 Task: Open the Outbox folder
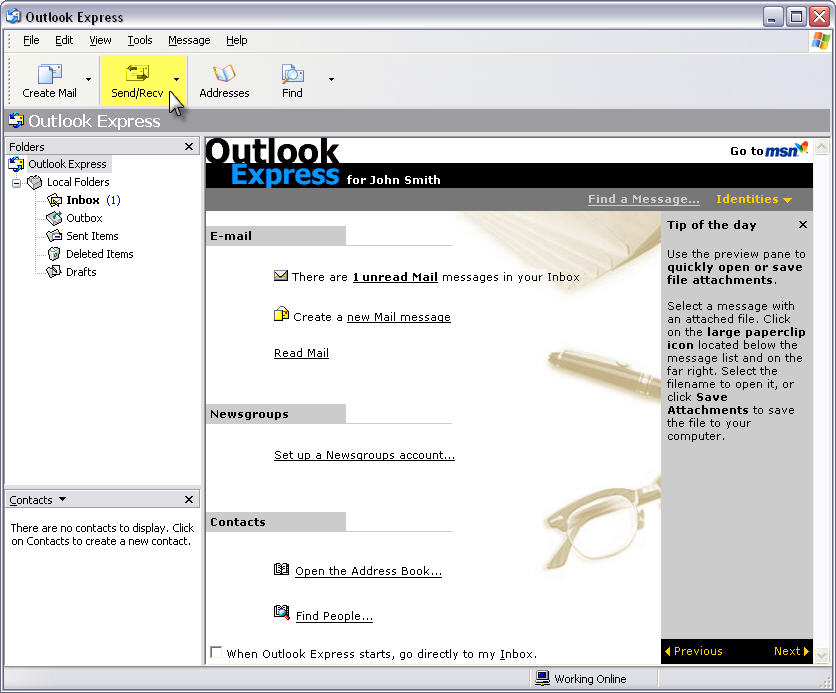[x=84, y=218]
